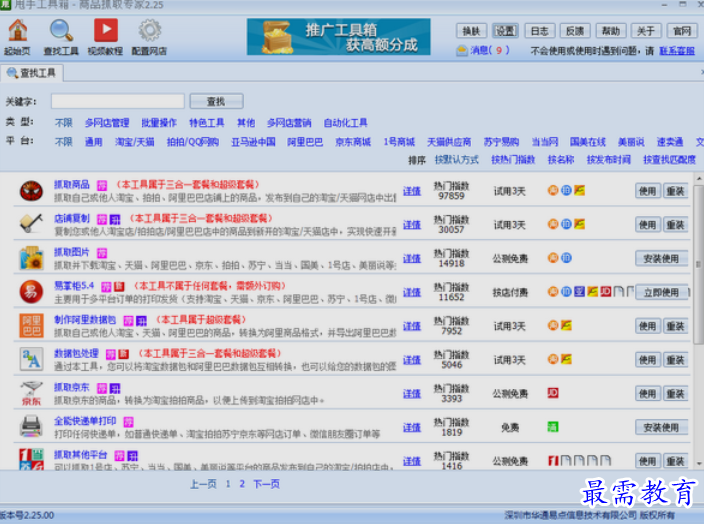Select the 查找工具 tab

(x=31, y=73)
